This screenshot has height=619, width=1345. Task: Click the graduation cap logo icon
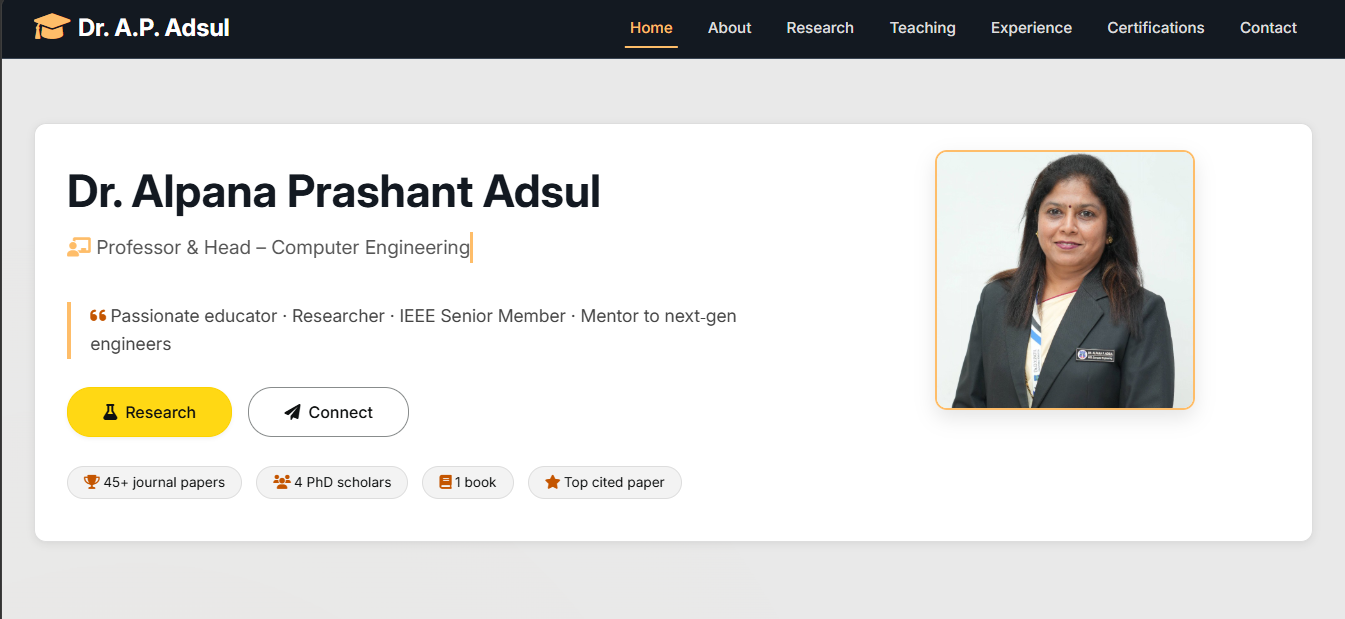[52, 27]
